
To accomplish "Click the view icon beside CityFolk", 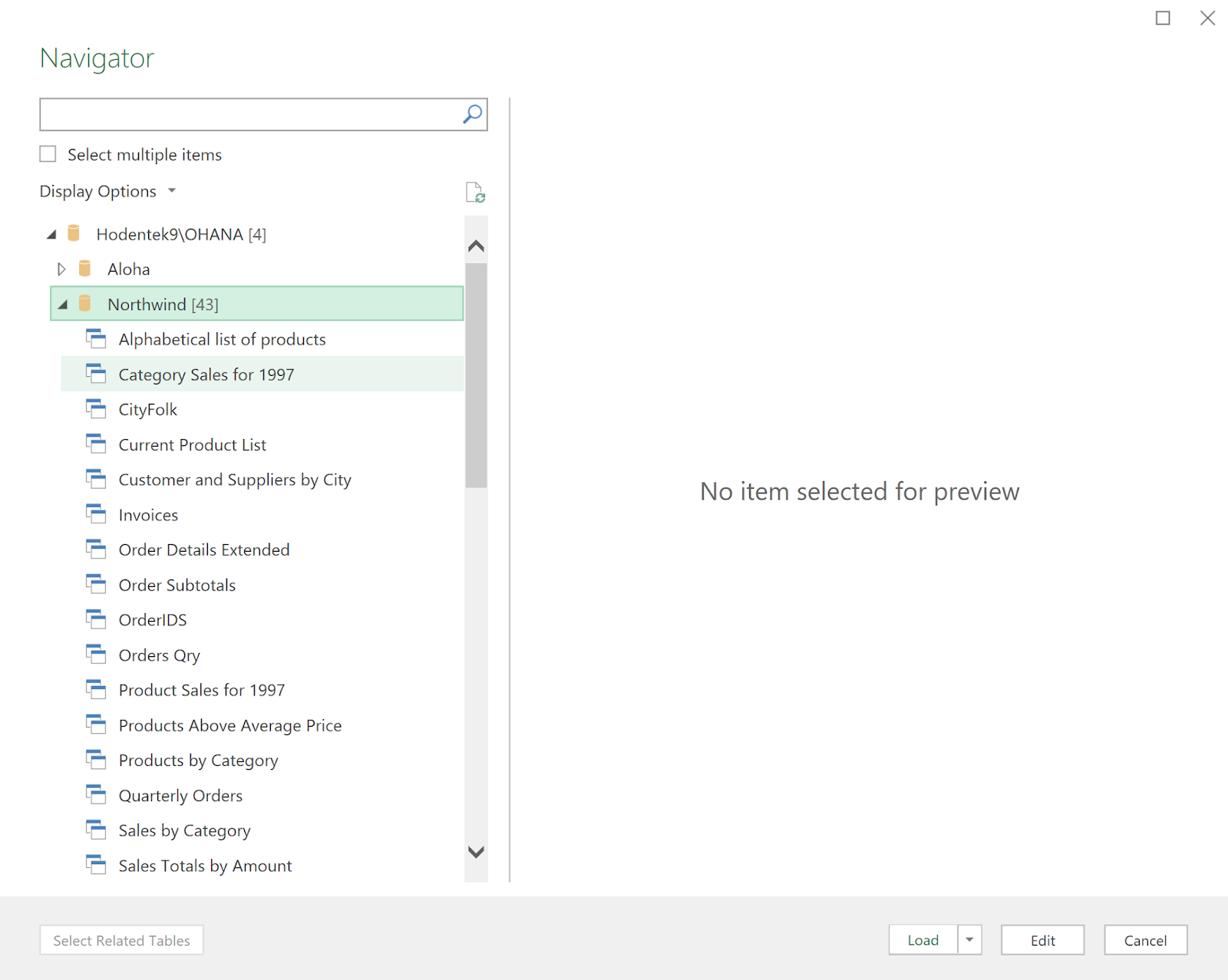I will (97, 408).
